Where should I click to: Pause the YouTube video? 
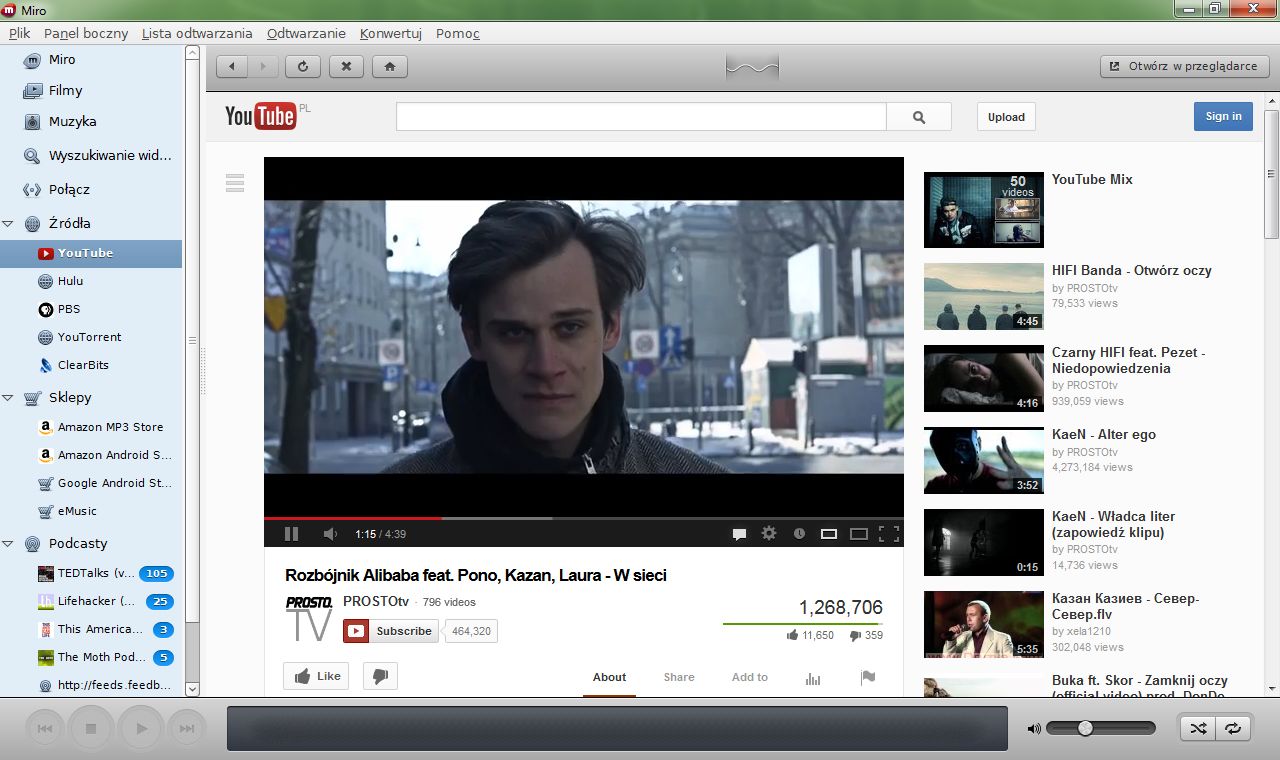(x=291, y=534)
